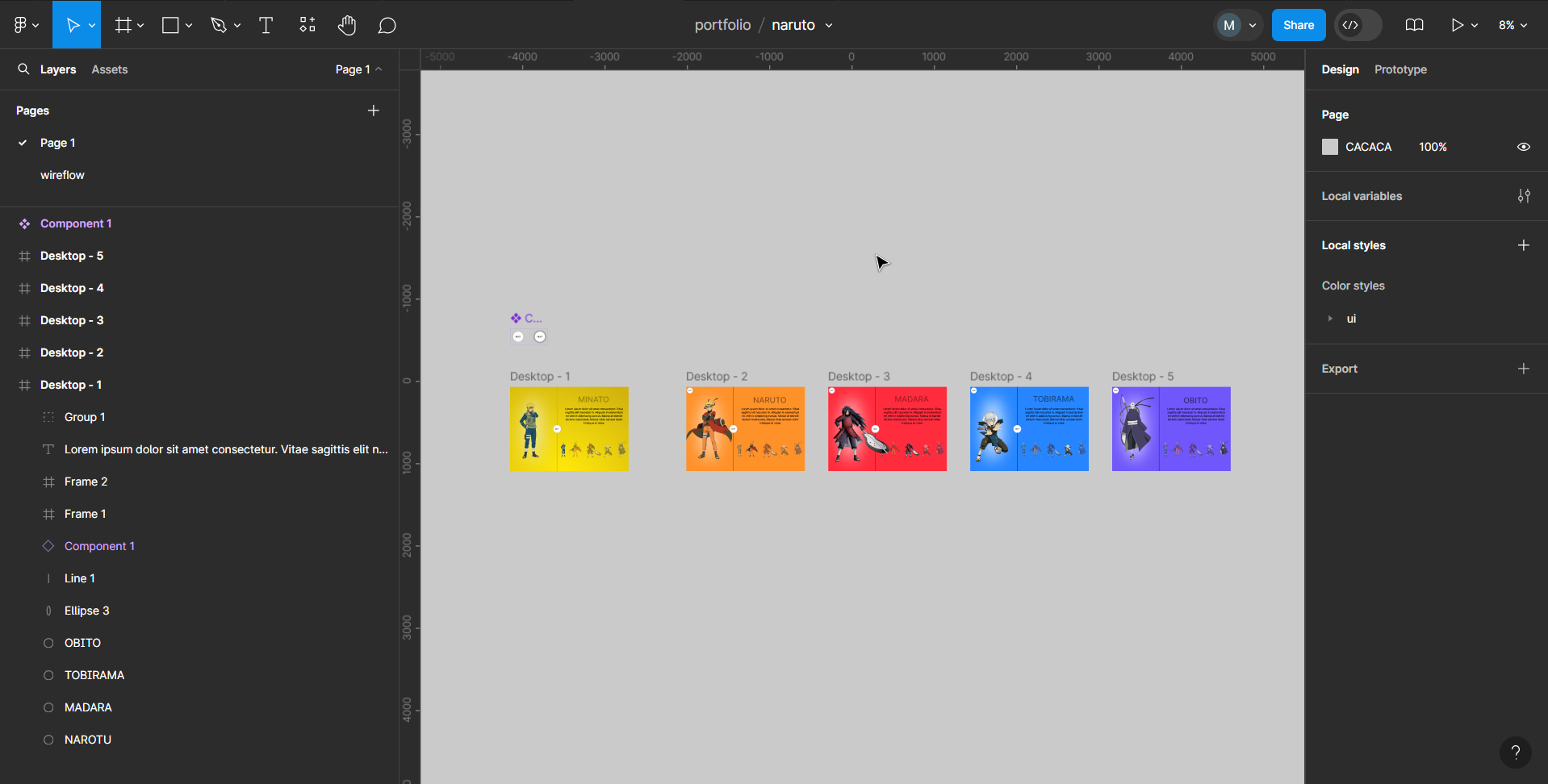Click the M user avatar
1548x784 pixels.
tap(1228, 25)
